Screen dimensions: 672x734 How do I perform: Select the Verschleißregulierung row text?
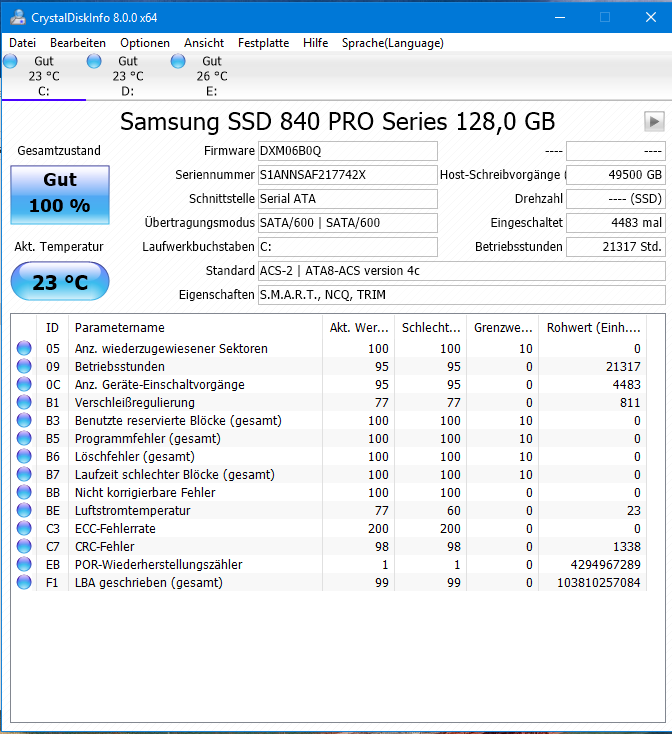click(135, 403)
